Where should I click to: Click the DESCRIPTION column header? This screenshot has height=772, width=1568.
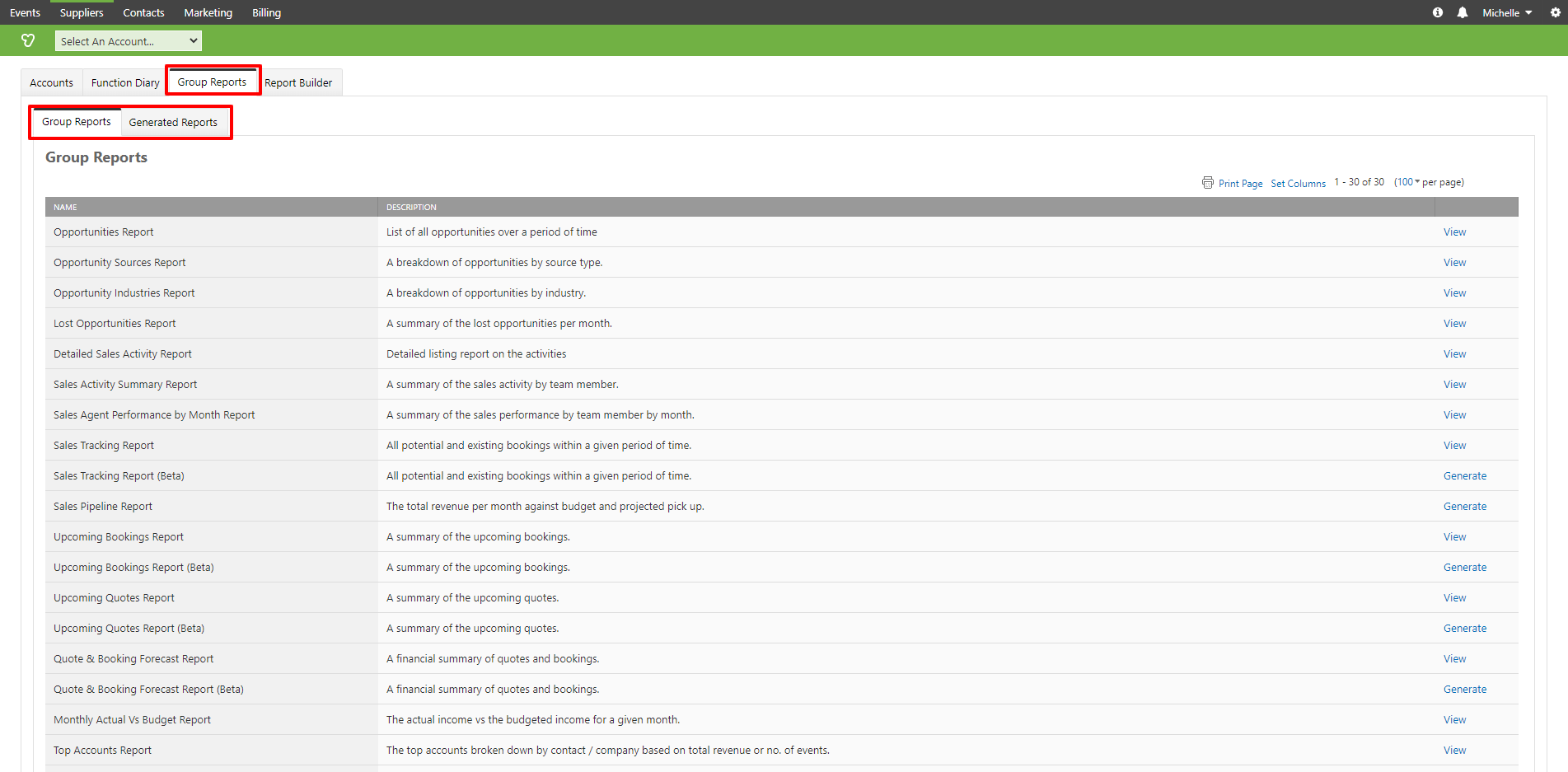[906, 207]
